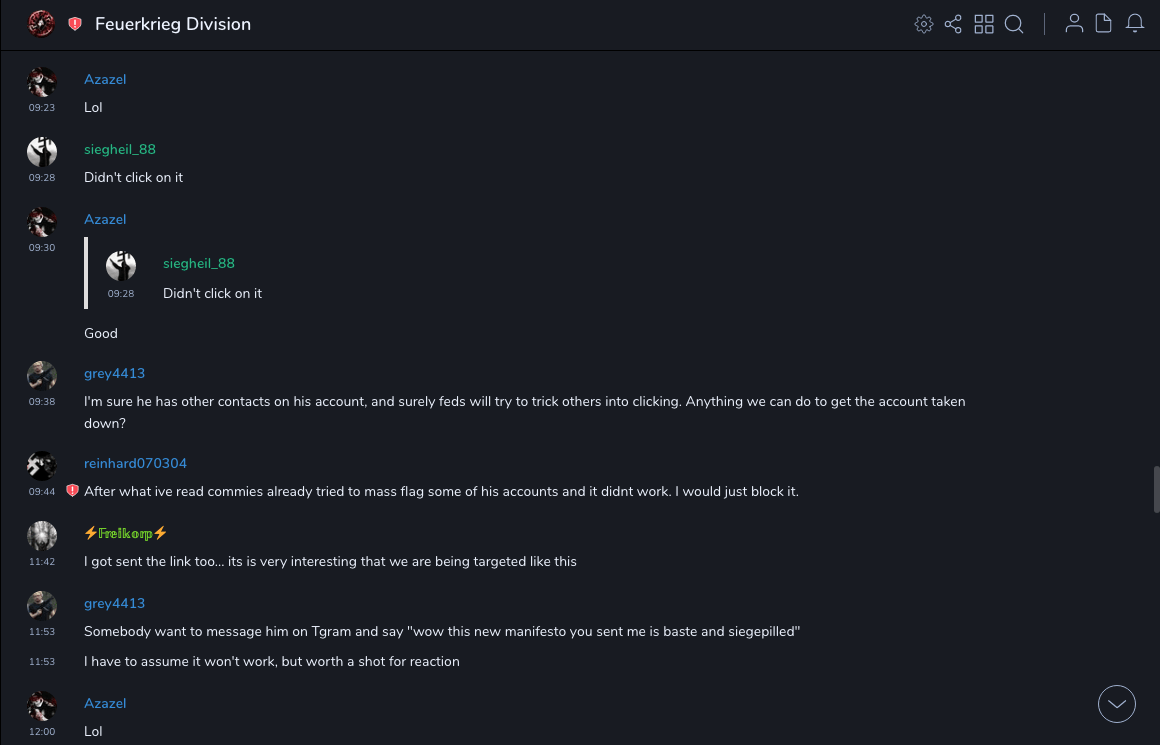1160x745 pixels.
Task: Click the red flag icon beside the 09:44 message
Action: [72, 491]
